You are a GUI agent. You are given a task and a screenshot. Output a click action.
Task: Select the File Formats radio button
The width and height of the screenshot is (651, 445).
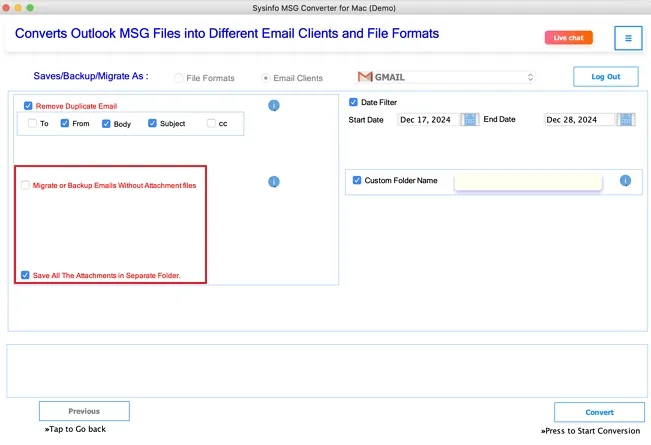pos(179,78)
